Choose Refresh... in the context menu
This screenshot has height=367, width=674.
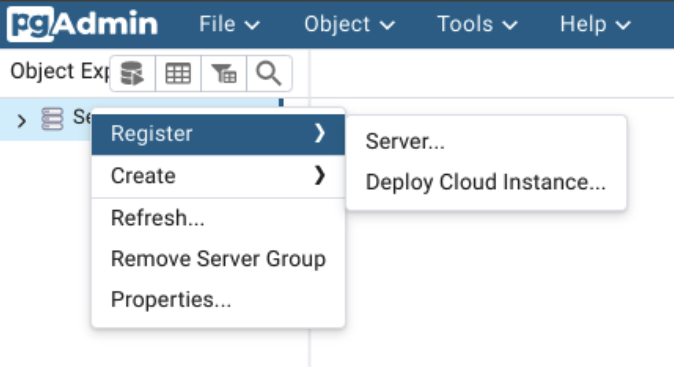[x=218, y=218]
